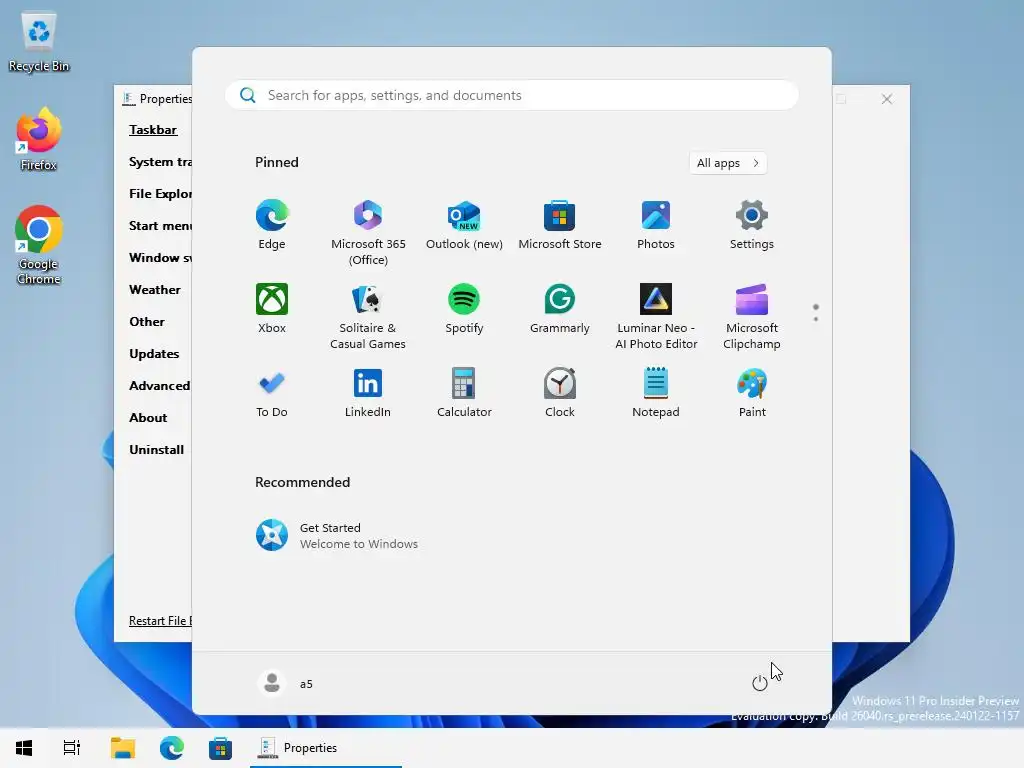This screenshot has width=1024, height=768.
Task: Launch the Xbox app
Action: click(x=272, y=309)
